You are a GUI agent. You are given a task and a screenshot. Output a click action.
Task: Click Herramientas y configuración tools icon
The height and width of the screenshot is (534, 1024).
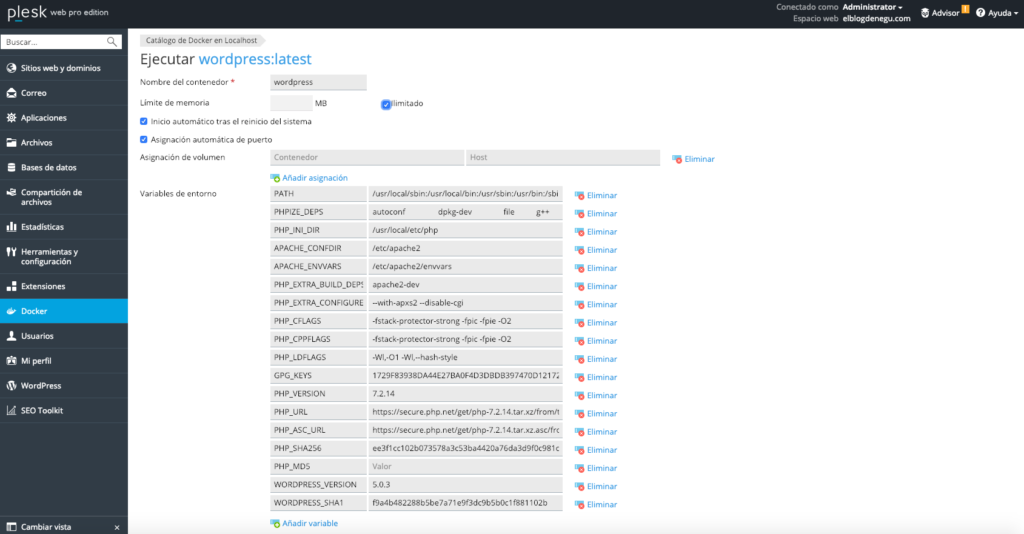point(11,252)
